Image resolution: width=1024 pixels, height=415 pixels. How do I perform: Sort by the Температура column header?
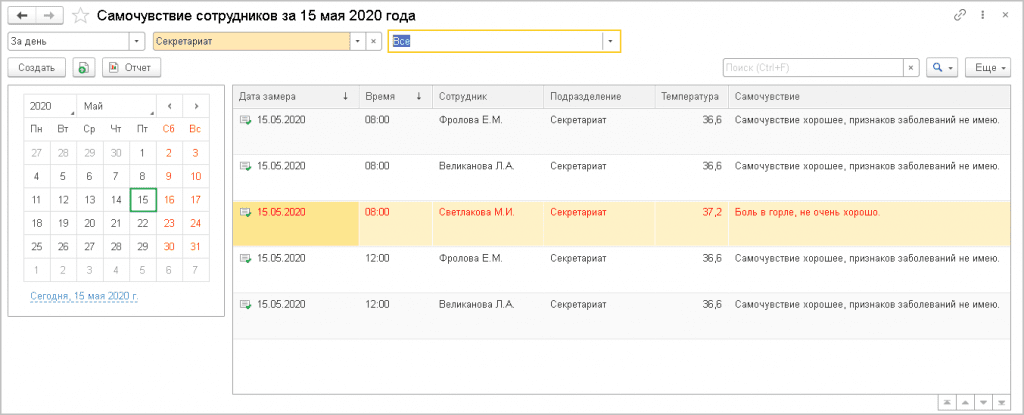[688, 97]
